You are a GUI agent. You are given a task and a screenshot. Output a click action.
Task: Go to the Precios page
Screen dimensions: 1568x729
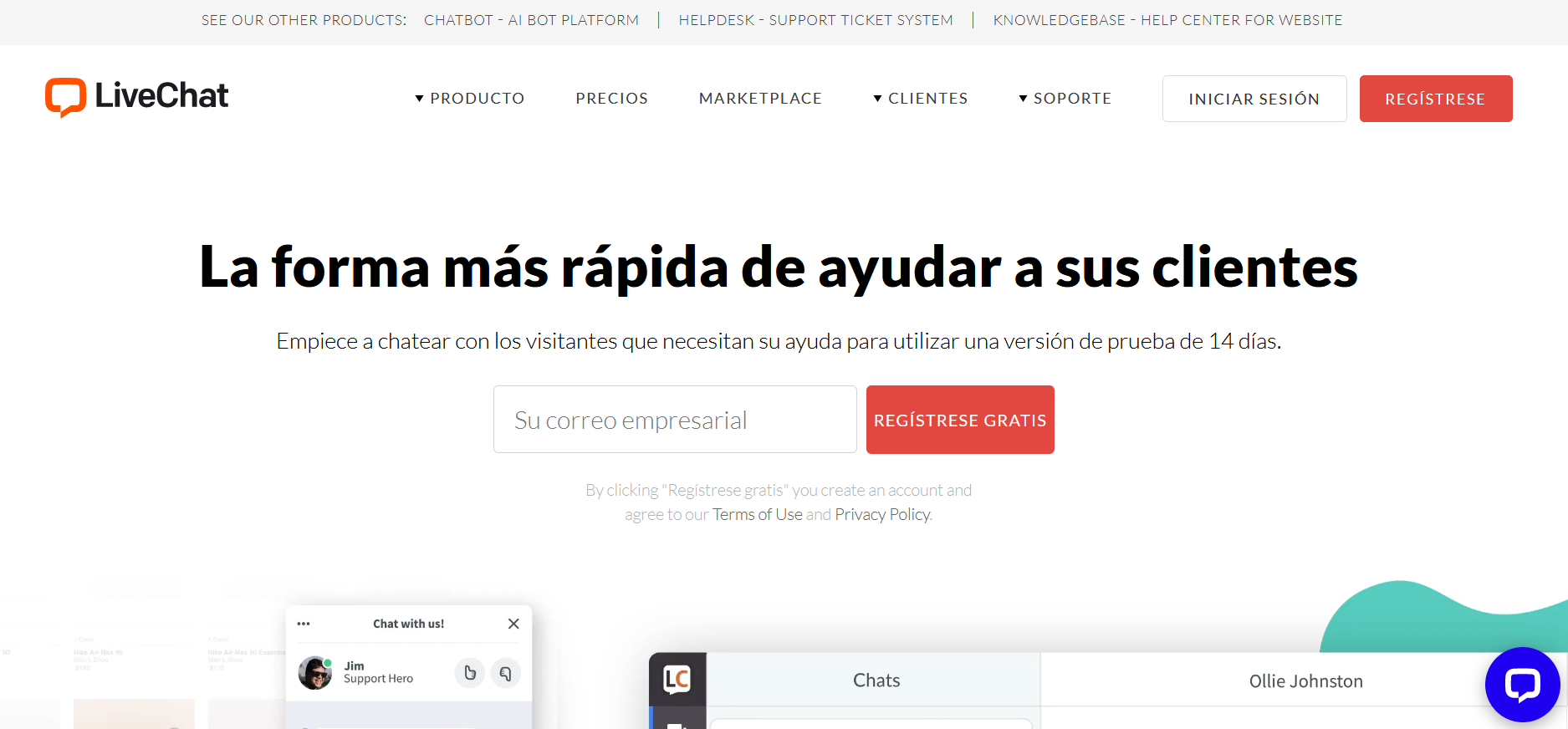click(611, 99)
